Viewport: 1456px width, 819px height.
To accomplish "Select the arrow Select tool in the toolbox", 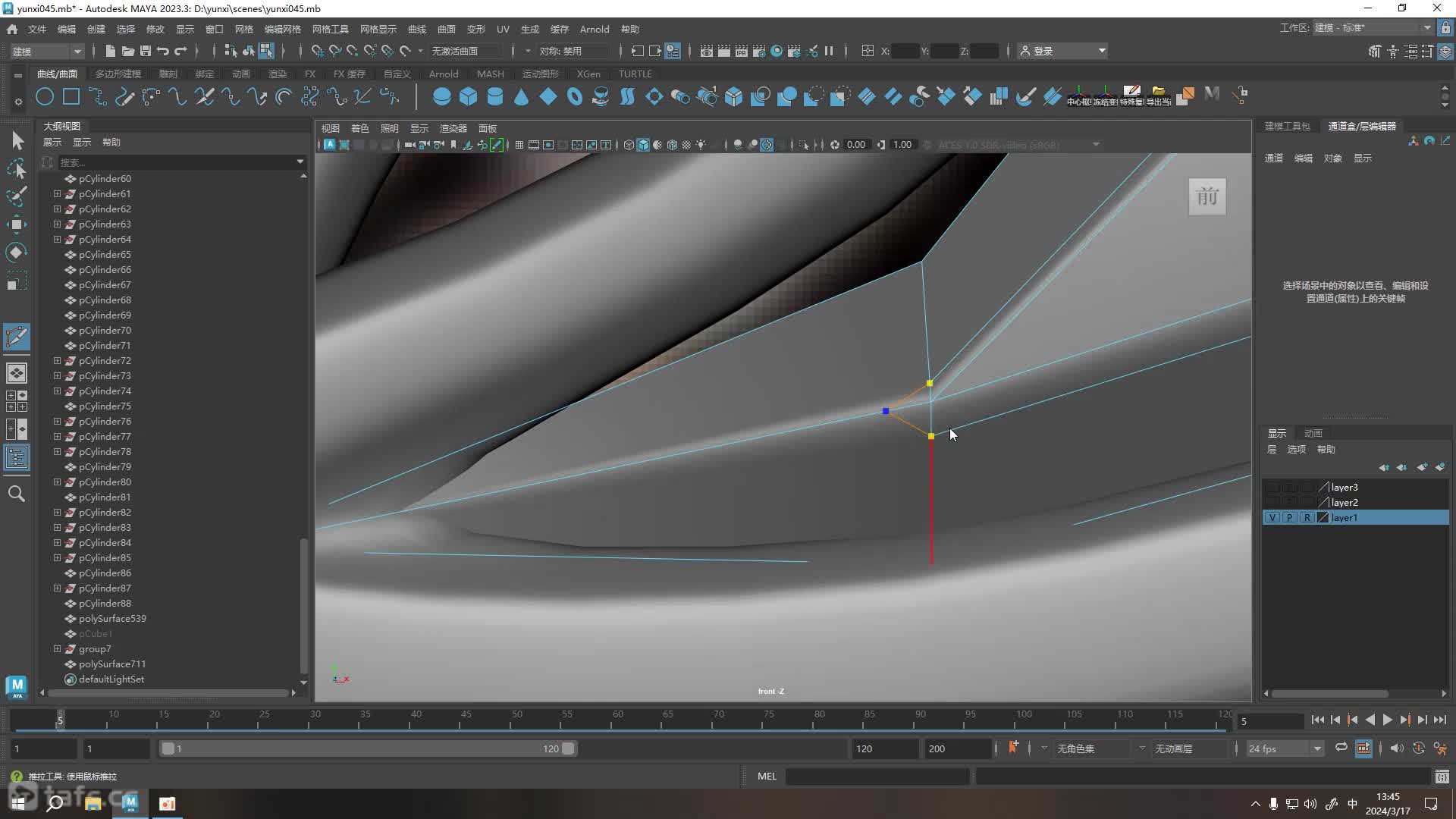I will tap(17, 141).
